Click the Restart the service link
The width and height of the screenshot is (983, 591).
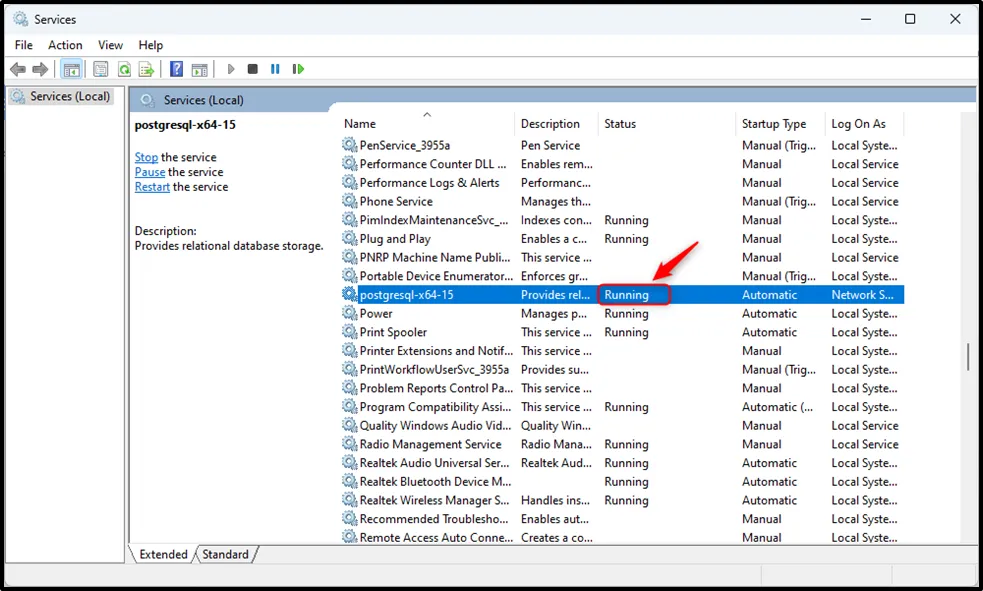(x=152, y=187)
